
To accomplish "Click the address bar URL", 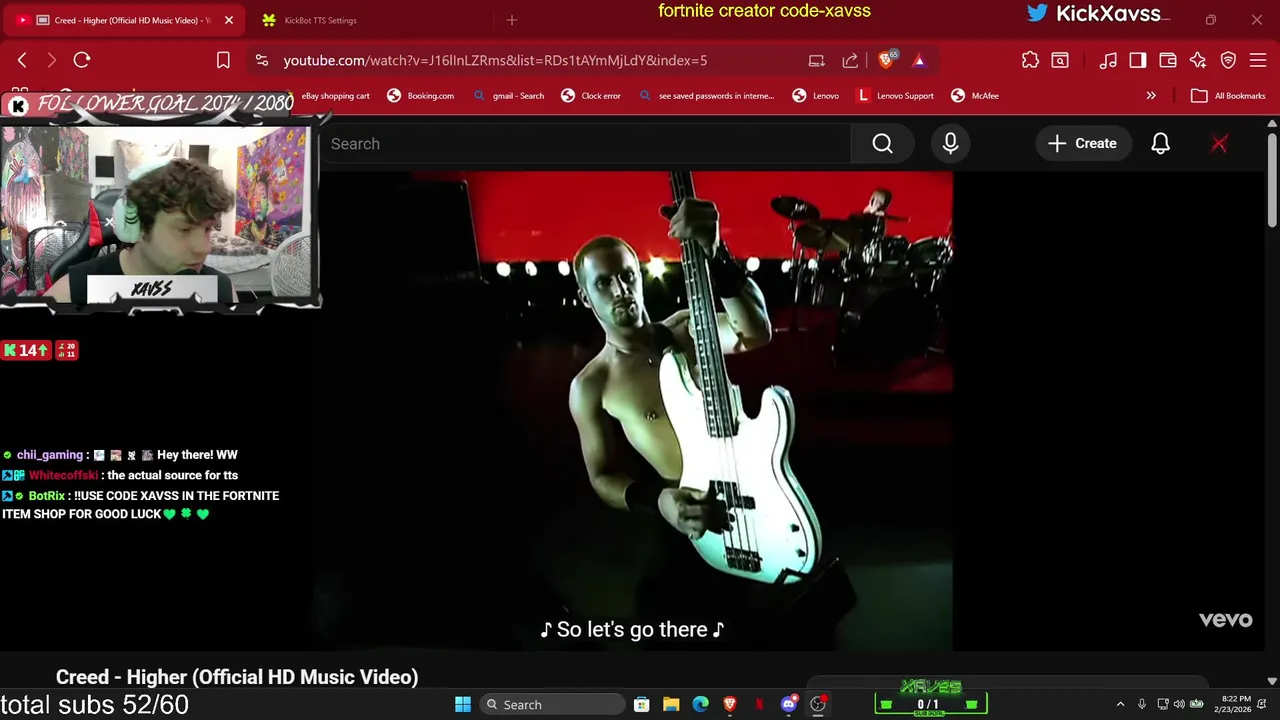I will [x=495, y=60].
